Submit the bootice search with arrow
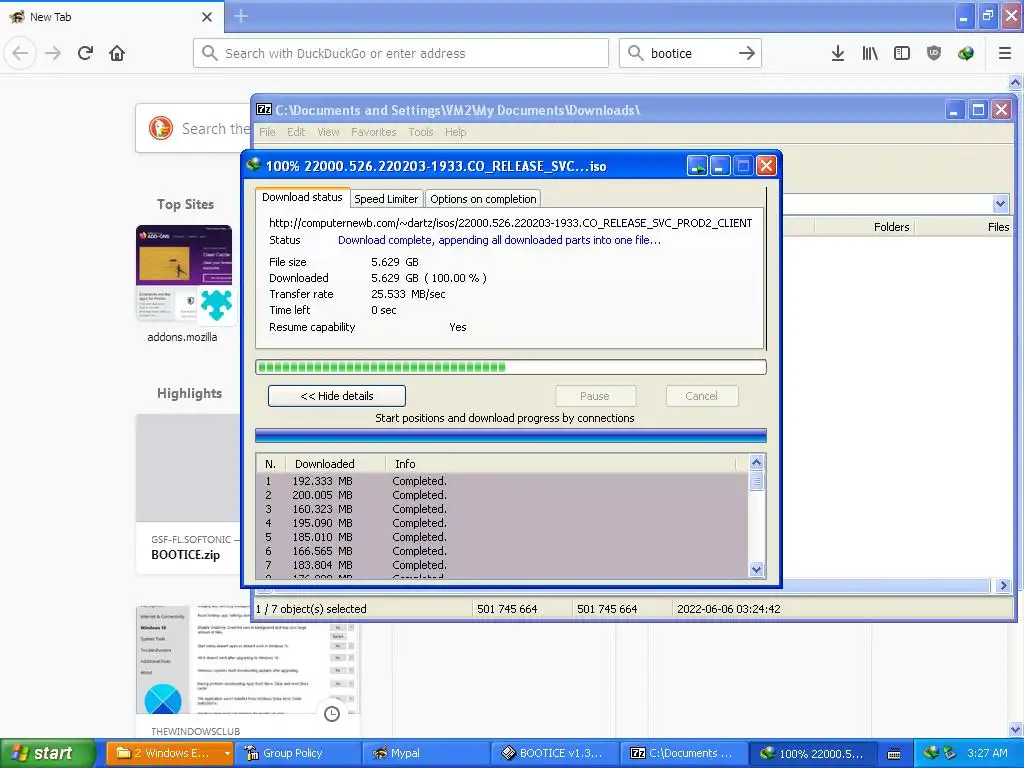The width and height of the screenshot is (1024, 768). [x=746, y=54]
